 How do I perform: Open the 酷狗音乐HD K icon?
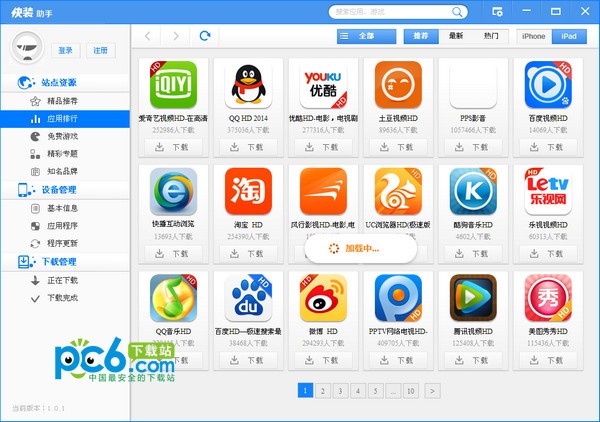(473, 191)
